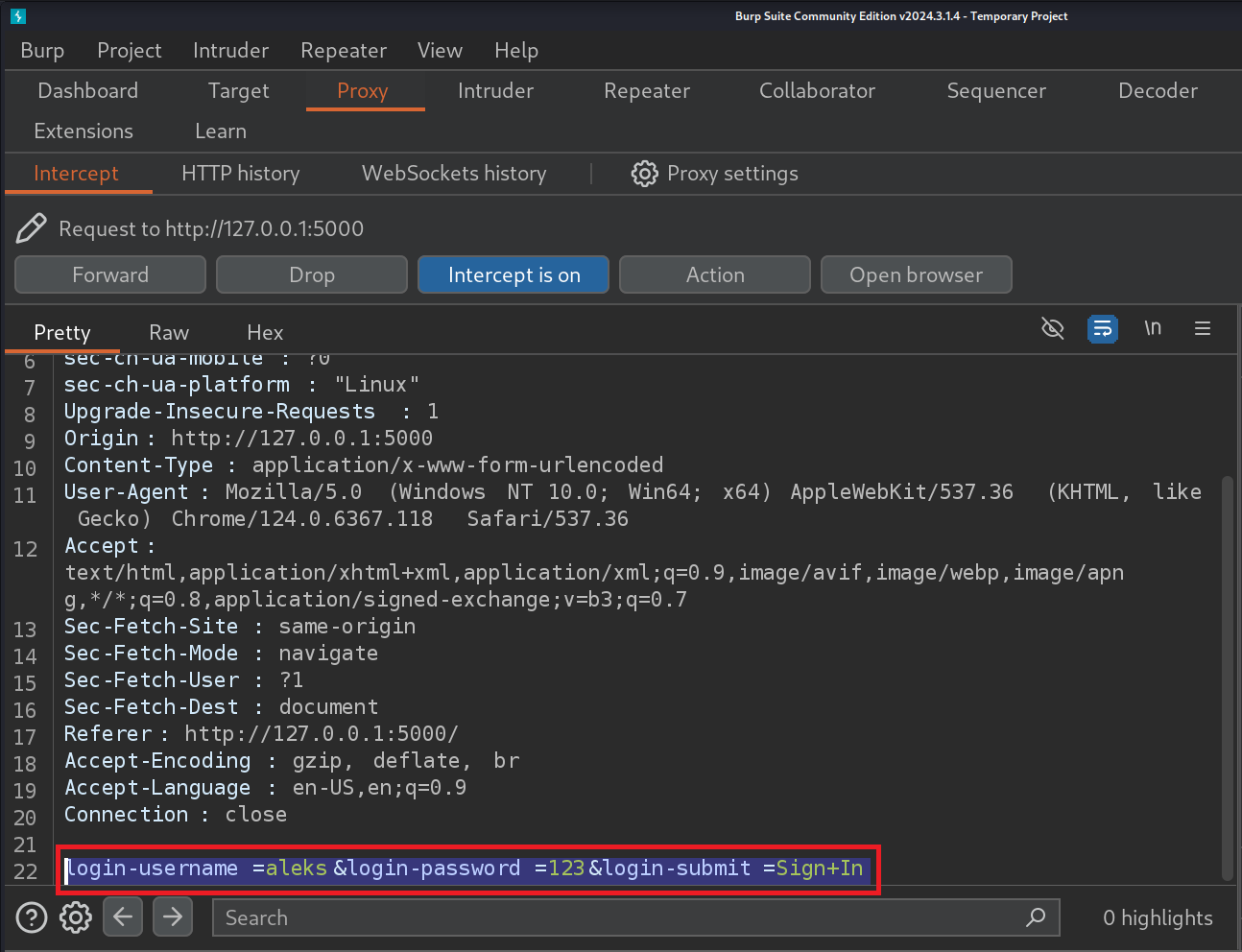Toggle the line wrap icon

click(x=1103, y=328)
